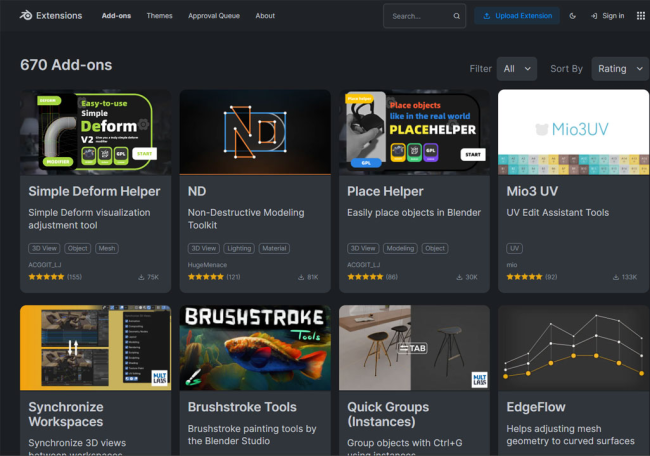
Task: Open the Brushstroke Tools title link
Action: pos(242,407)
